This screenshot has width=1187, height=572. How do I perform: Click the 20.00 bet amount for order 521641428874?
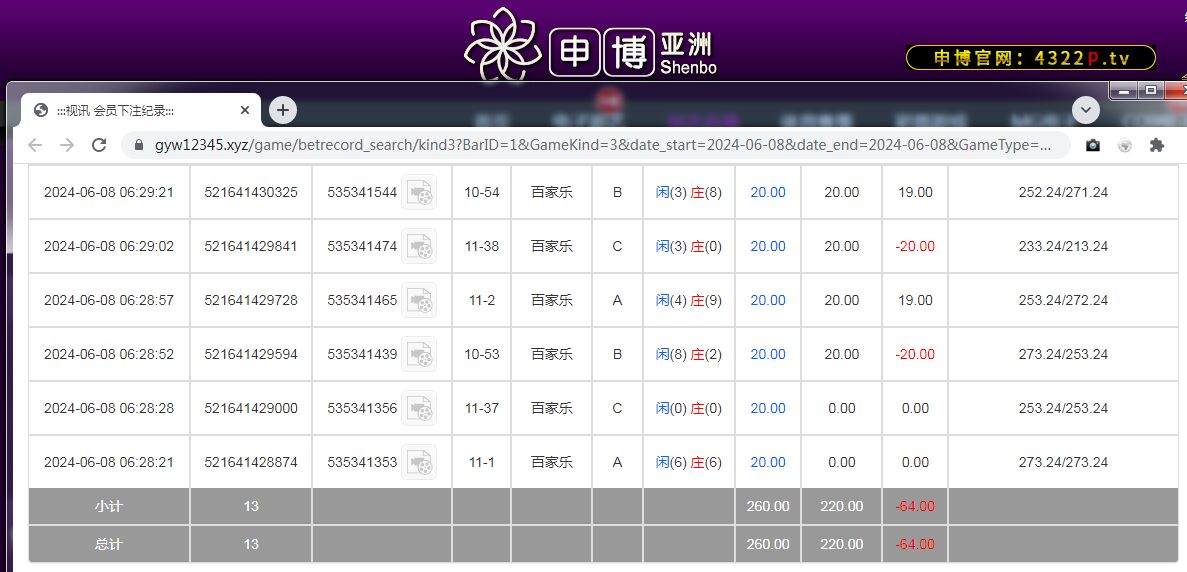coord(768,462)
